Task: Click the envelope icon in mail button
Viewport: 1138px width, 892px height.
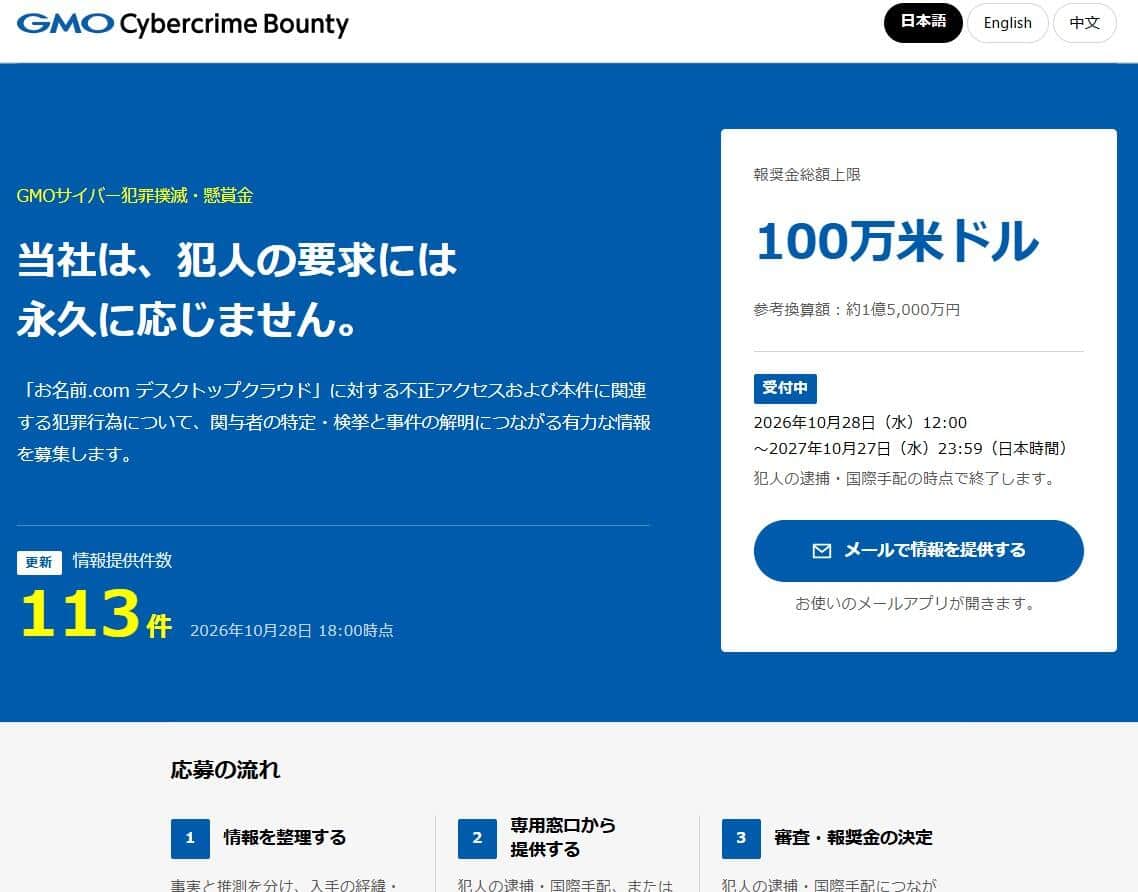Action: point(822,551)
